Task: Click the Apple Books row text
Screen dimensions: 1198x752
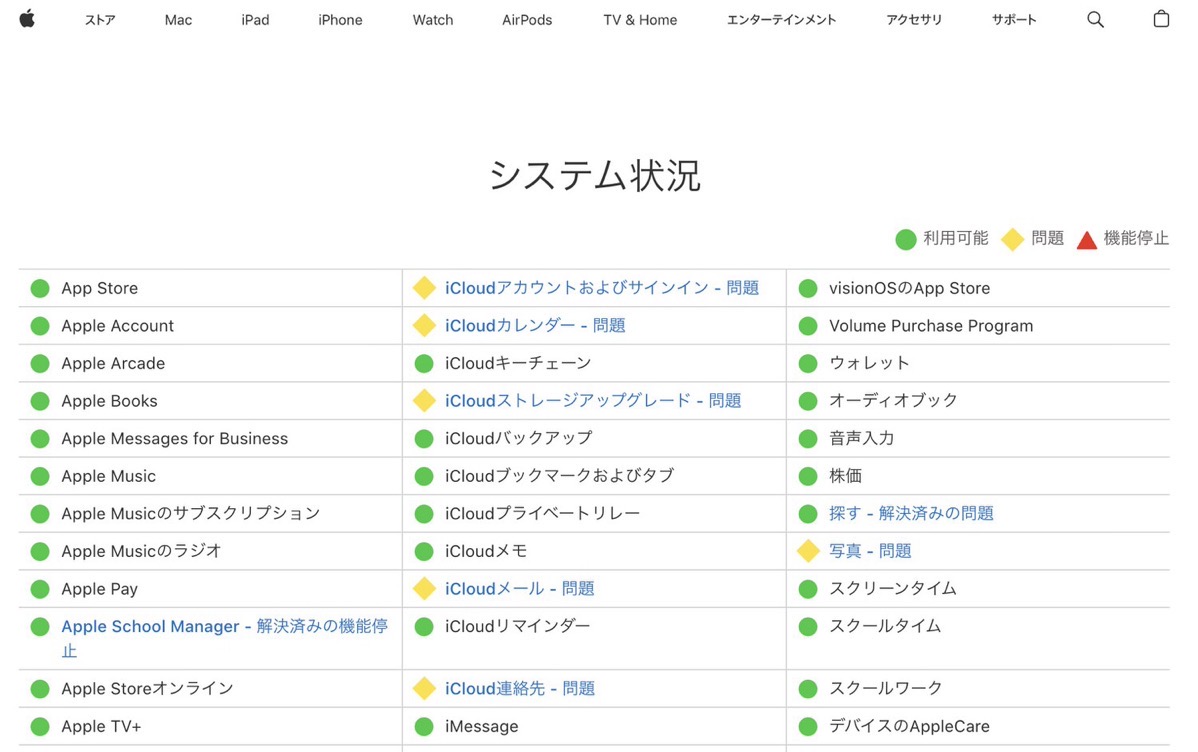Action: click(x=109, y=401)
